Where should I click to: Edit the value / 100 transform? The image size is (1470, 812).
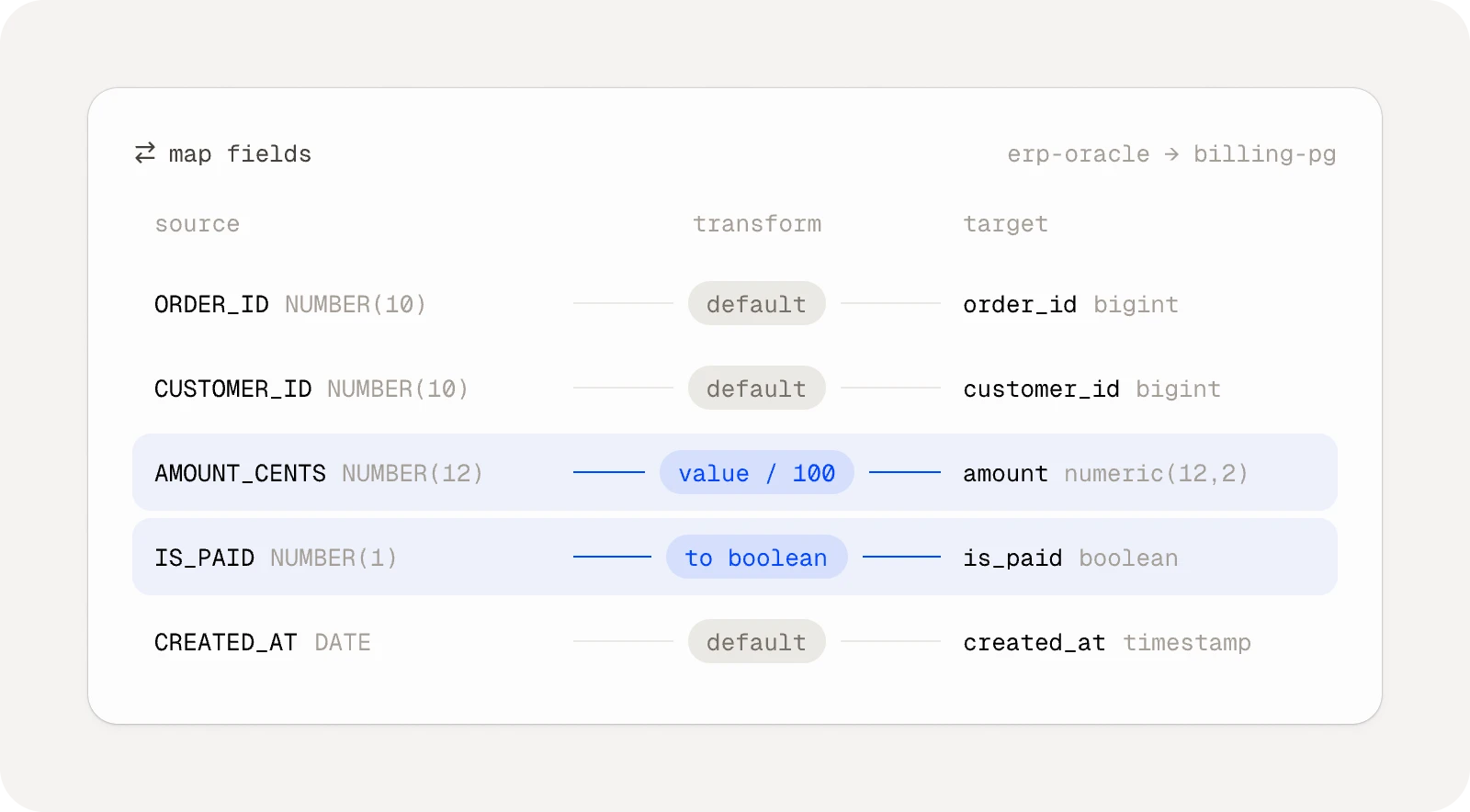(756, 473)
